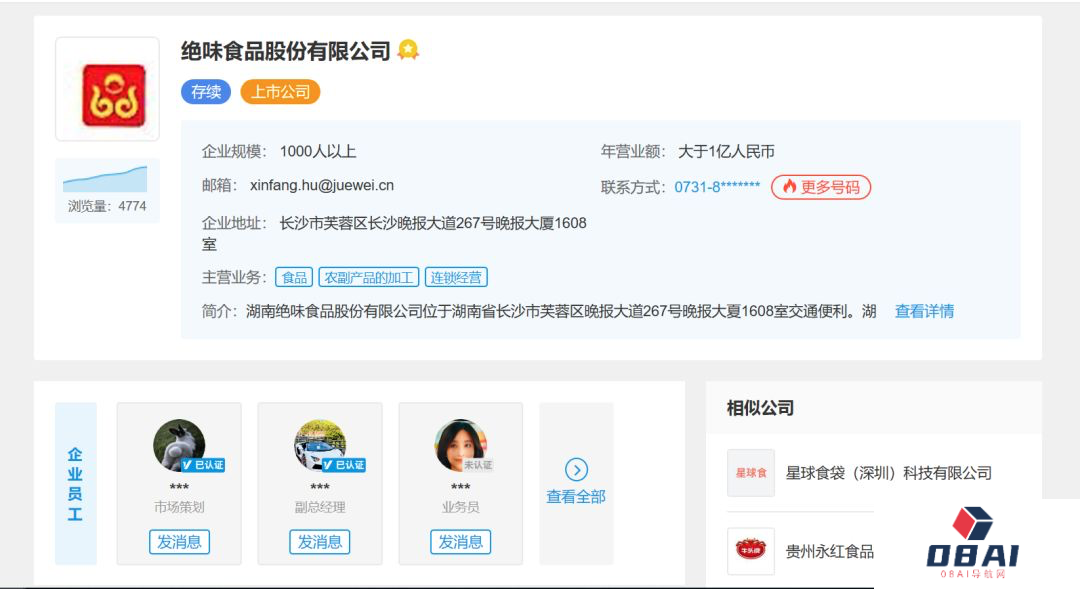Click 大于1亿人民币 revenue value

pos(726,152)
